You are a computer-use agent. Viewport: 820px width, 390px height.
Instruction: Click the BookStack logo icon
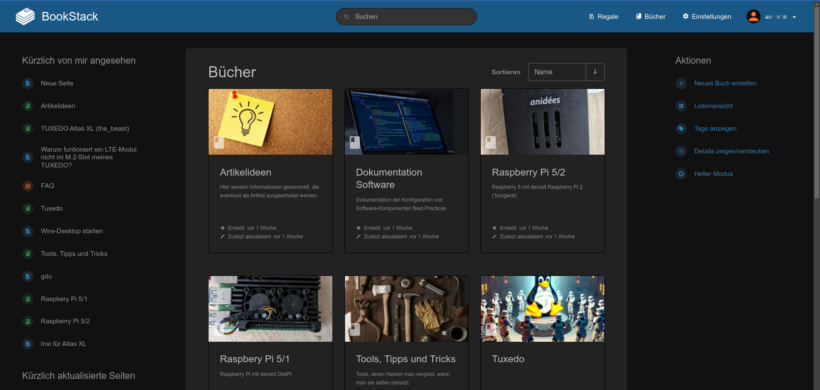pyautogui.click(x=25, y=16)
